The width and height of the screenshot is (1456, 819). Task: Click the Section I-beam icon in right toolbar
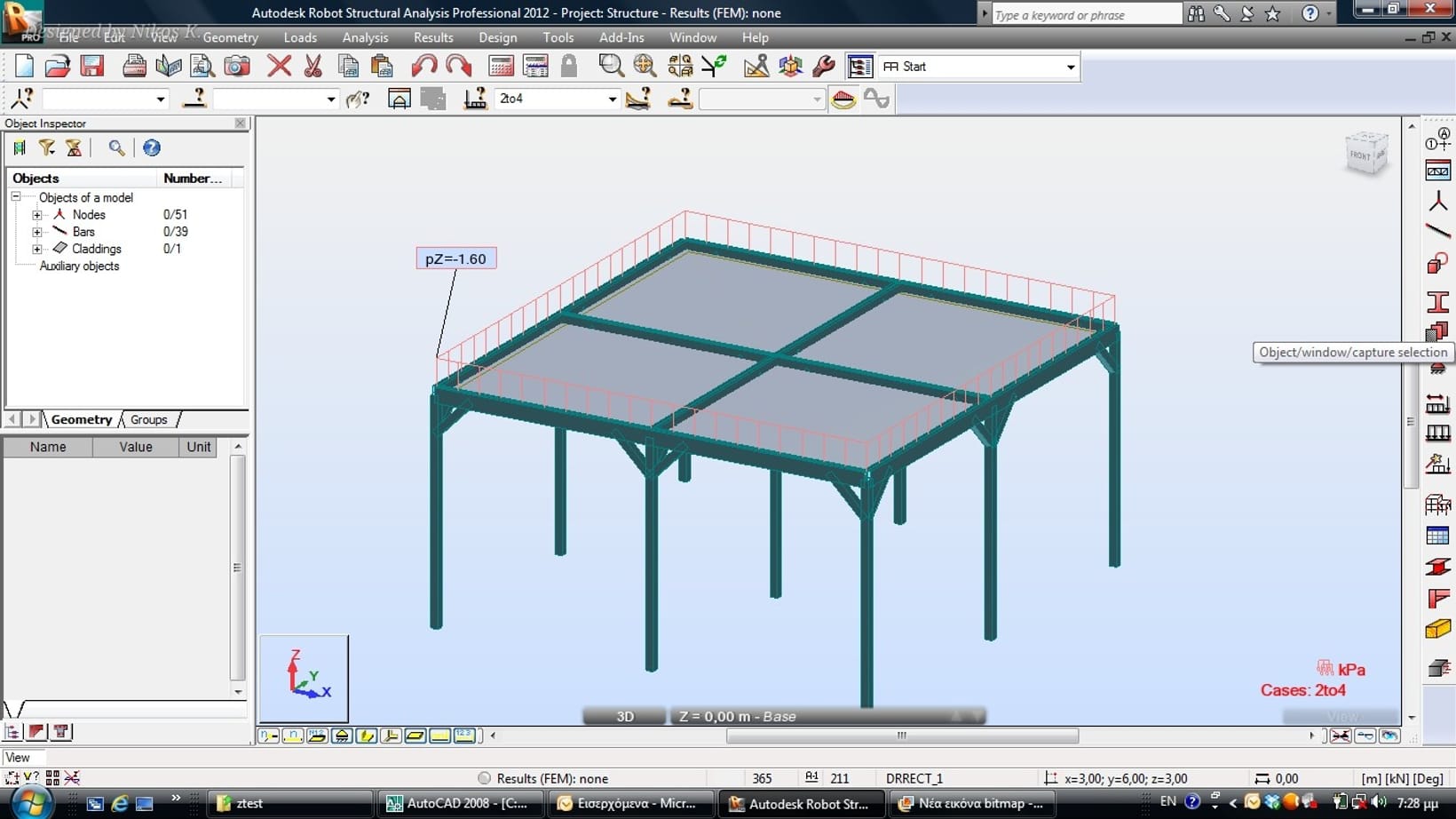coord(1437,302)
